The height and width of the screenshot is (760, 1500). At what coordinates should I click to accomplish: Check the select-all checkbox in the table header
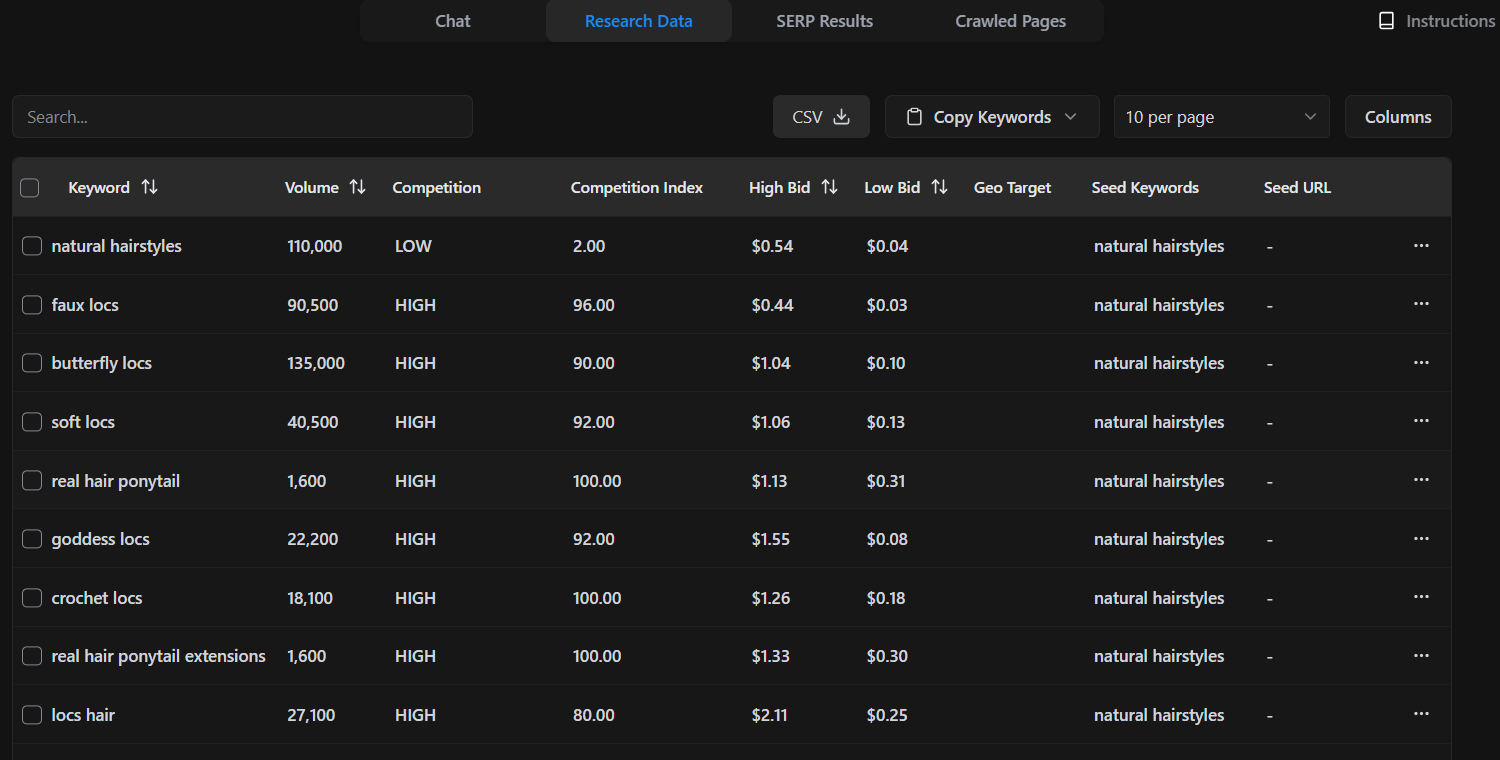[x=30, y=187]
